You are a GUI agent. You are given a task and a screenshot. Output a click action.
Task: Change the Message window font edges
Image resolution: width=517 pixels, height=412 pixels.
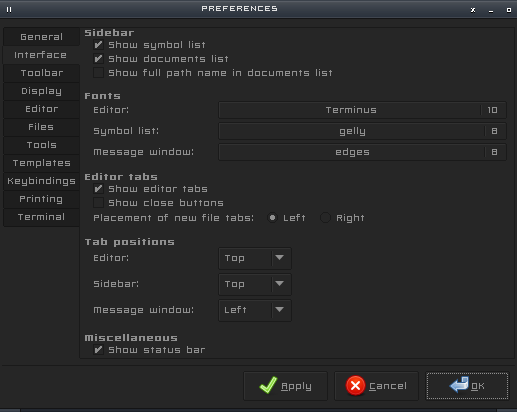point(362,152)
